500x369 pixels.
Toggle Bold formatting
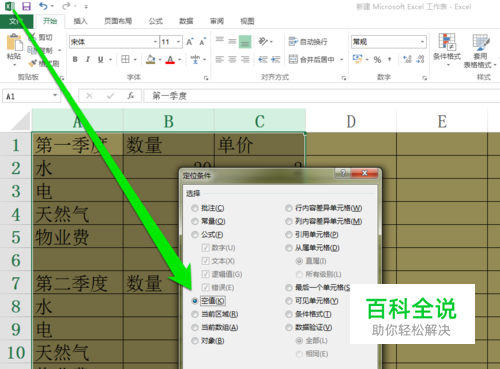coord(75,59)
